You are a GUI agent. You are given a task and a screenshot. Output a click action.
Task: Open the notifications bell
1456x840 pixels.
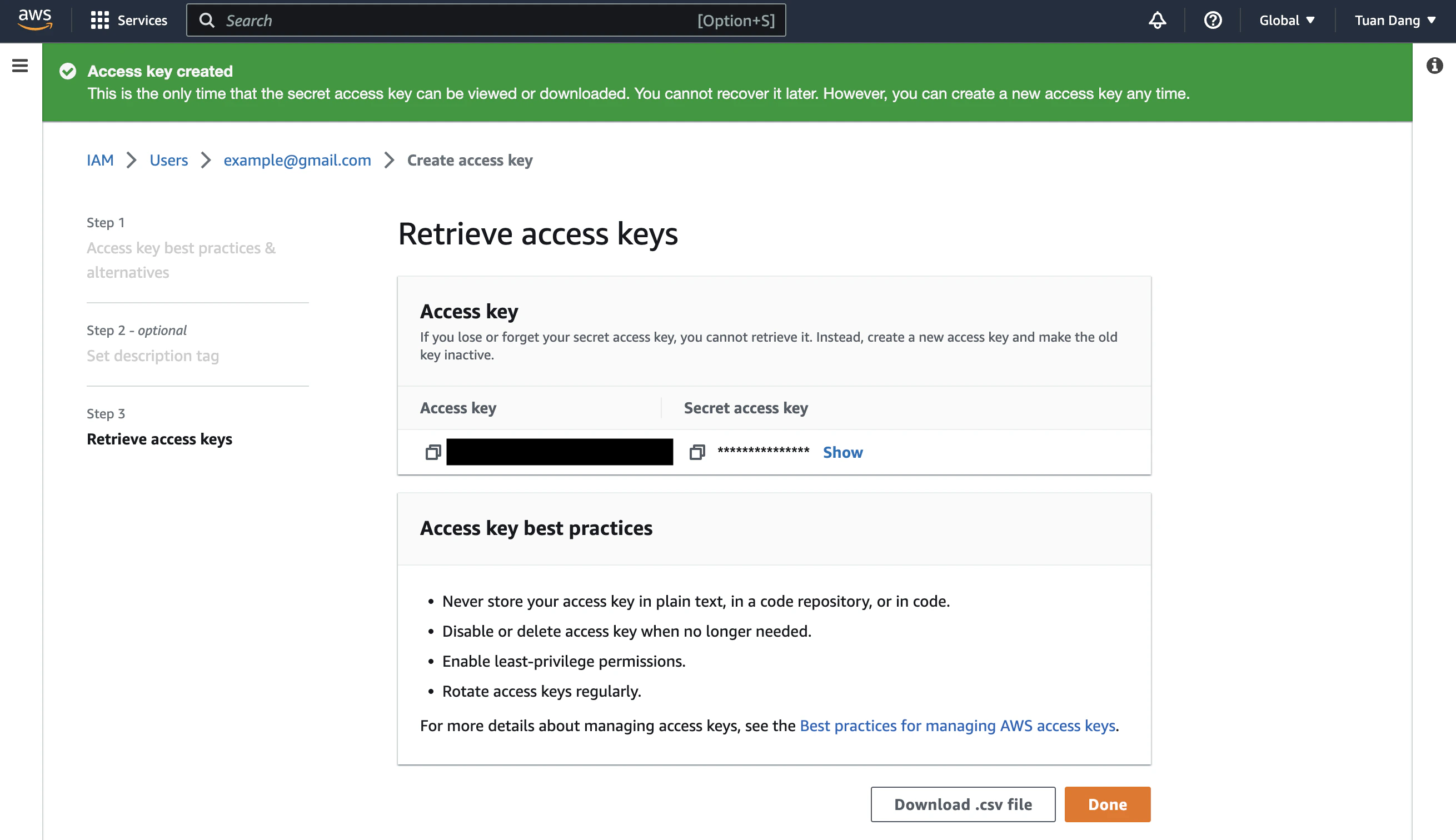[1157, 20]
